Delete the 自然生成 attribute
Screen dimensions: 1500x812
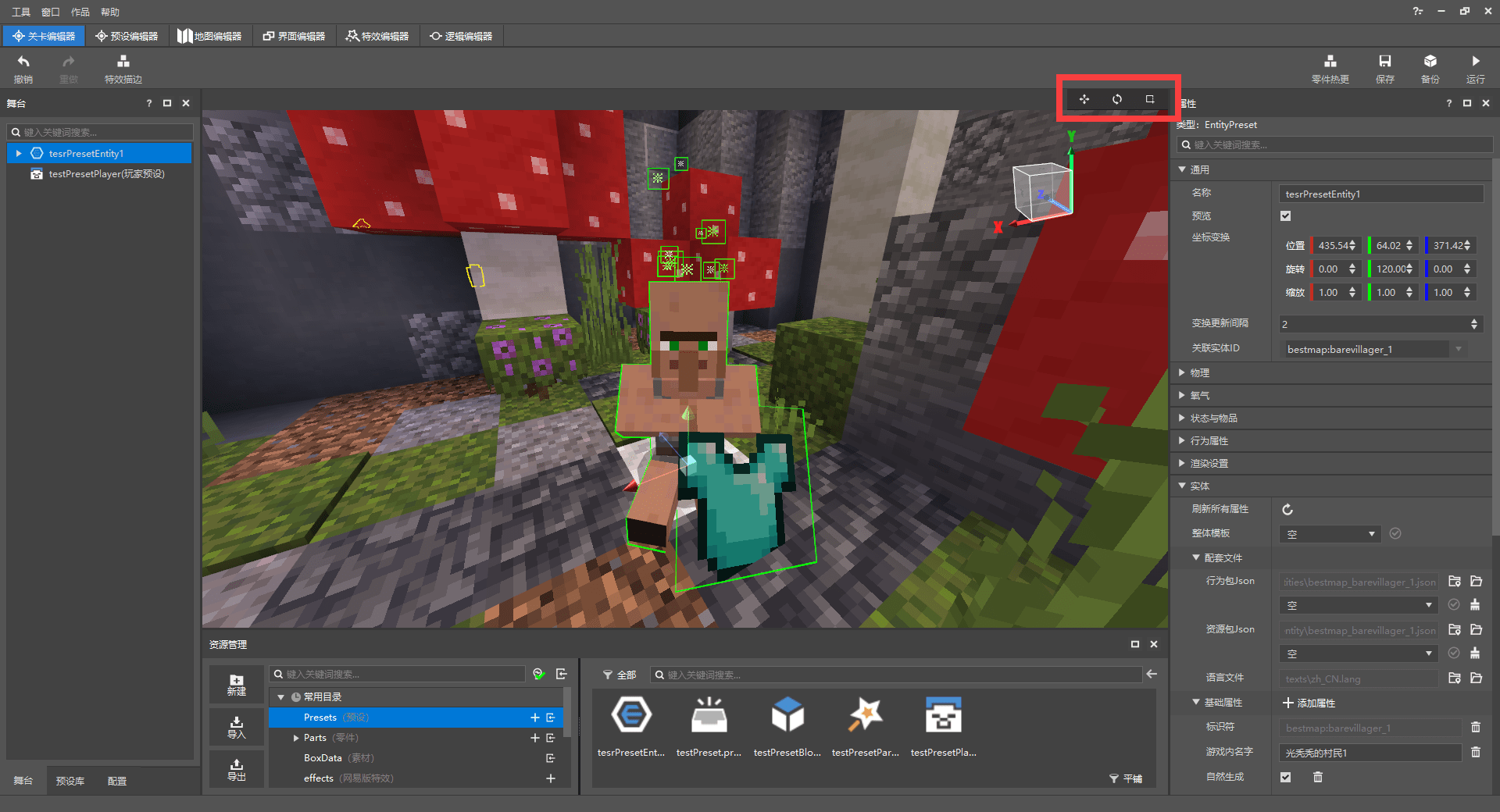[1318, 777]
